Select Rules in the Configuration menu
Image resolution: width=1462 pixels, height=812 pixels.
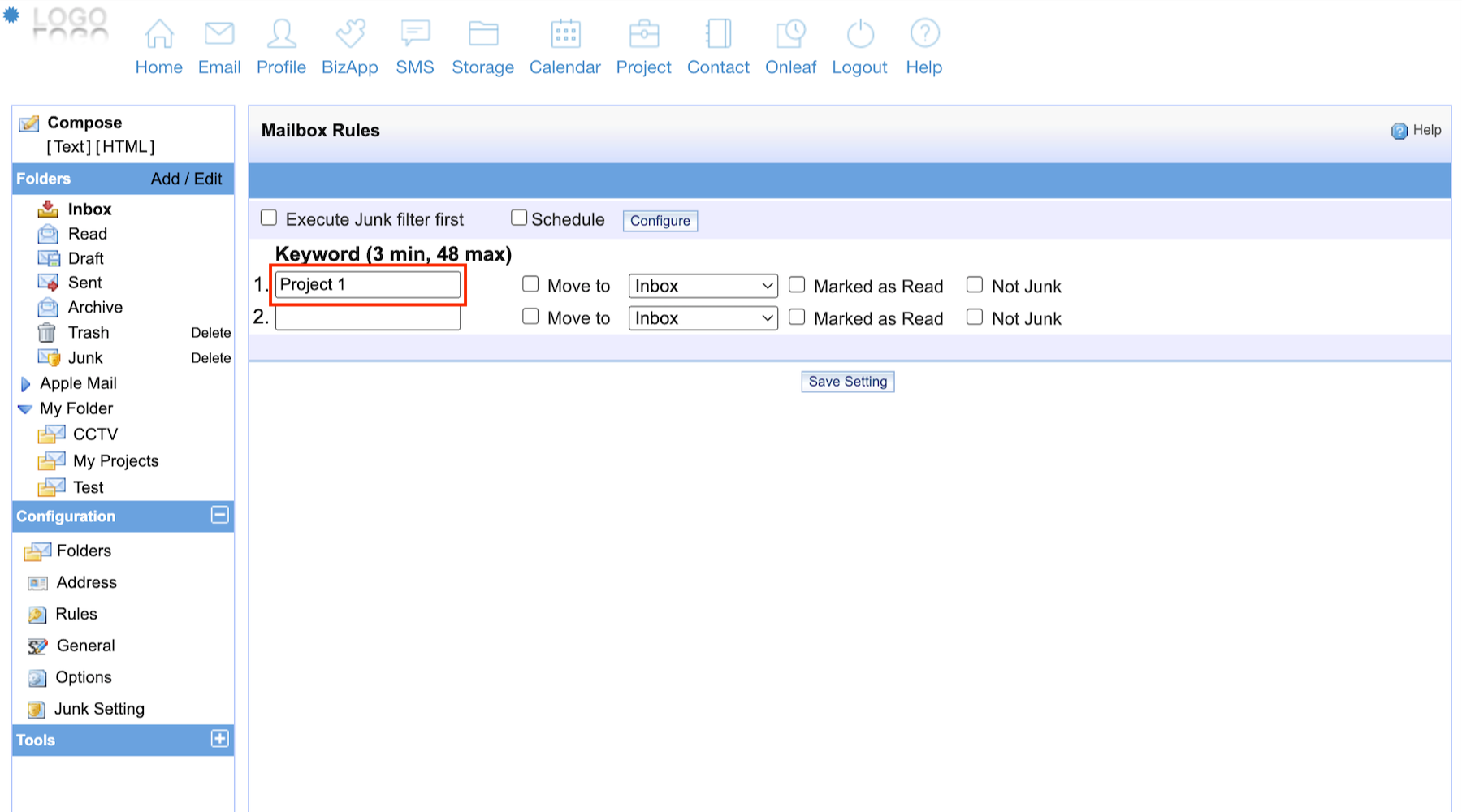click(76, 614)
